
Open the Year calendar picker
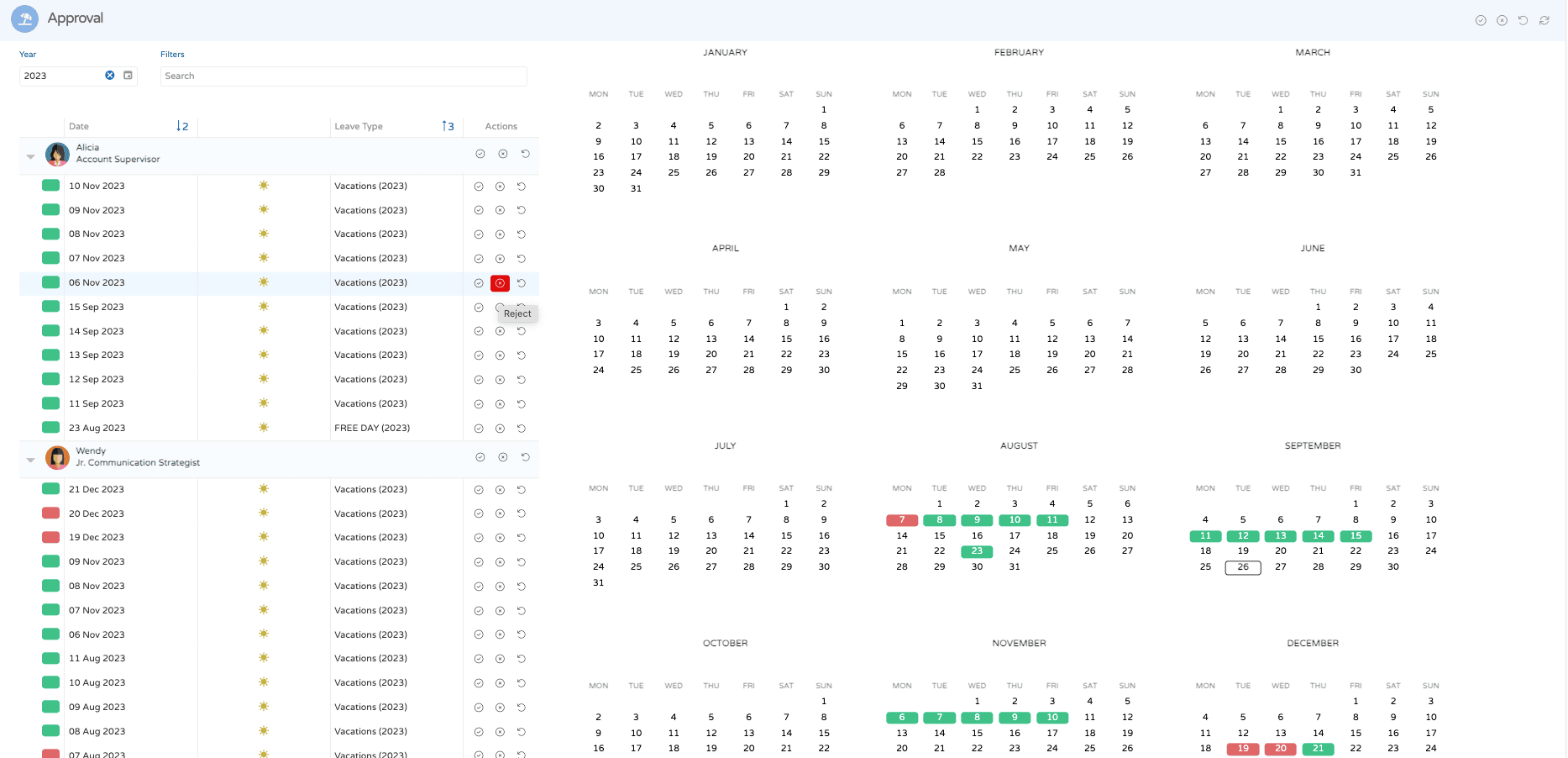coord(128,76)
